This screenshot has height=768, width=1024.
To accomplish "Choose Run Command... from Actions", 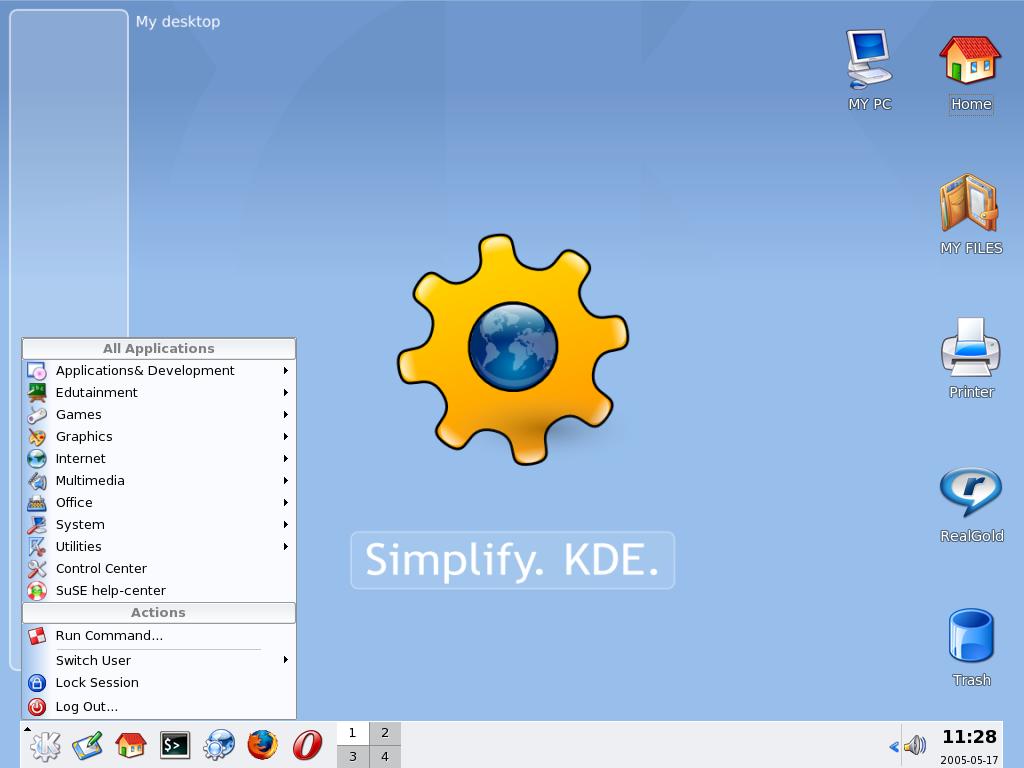I will tap(159, 635).
